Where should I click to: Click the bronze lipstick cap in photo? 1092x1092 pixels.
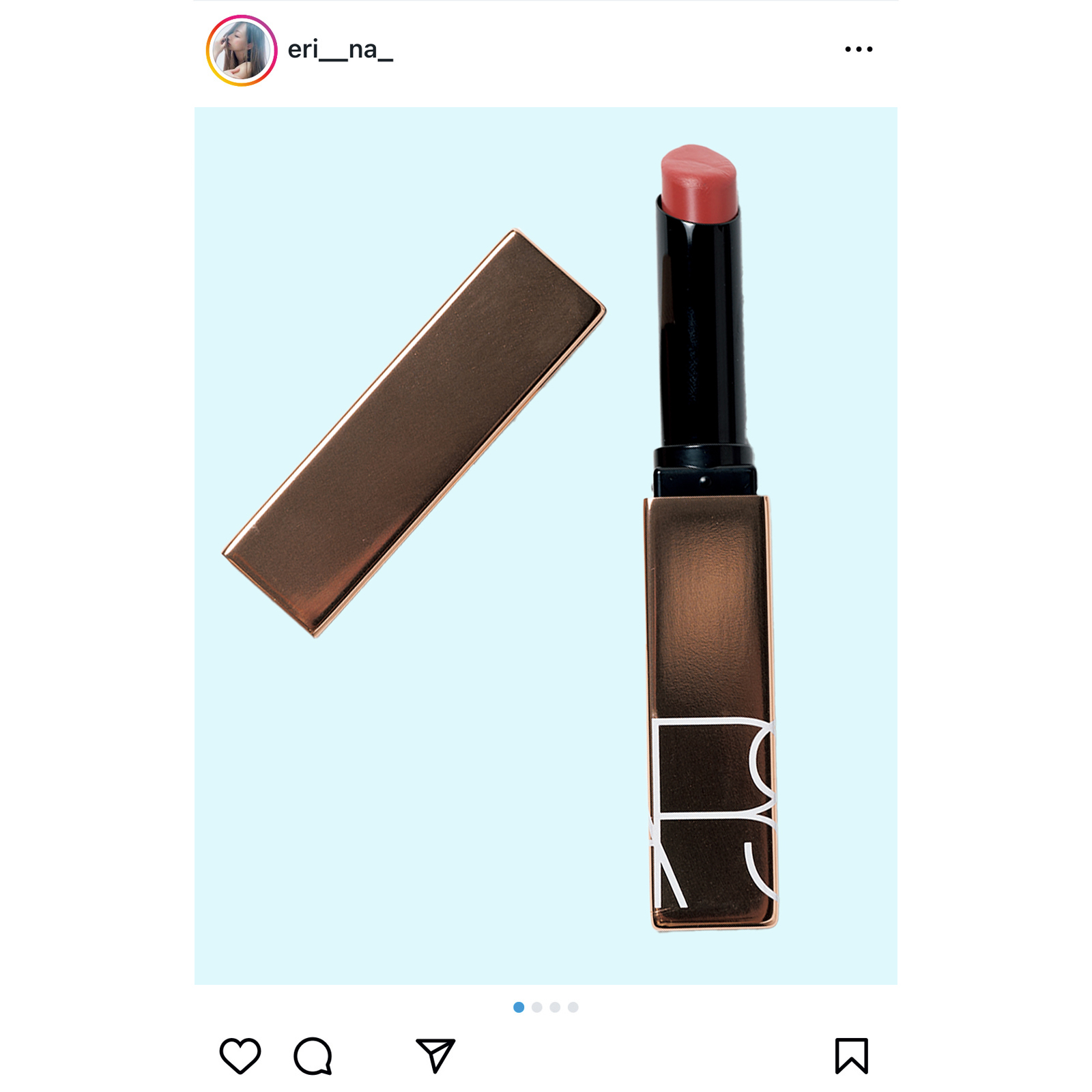(x=414, y=433)
